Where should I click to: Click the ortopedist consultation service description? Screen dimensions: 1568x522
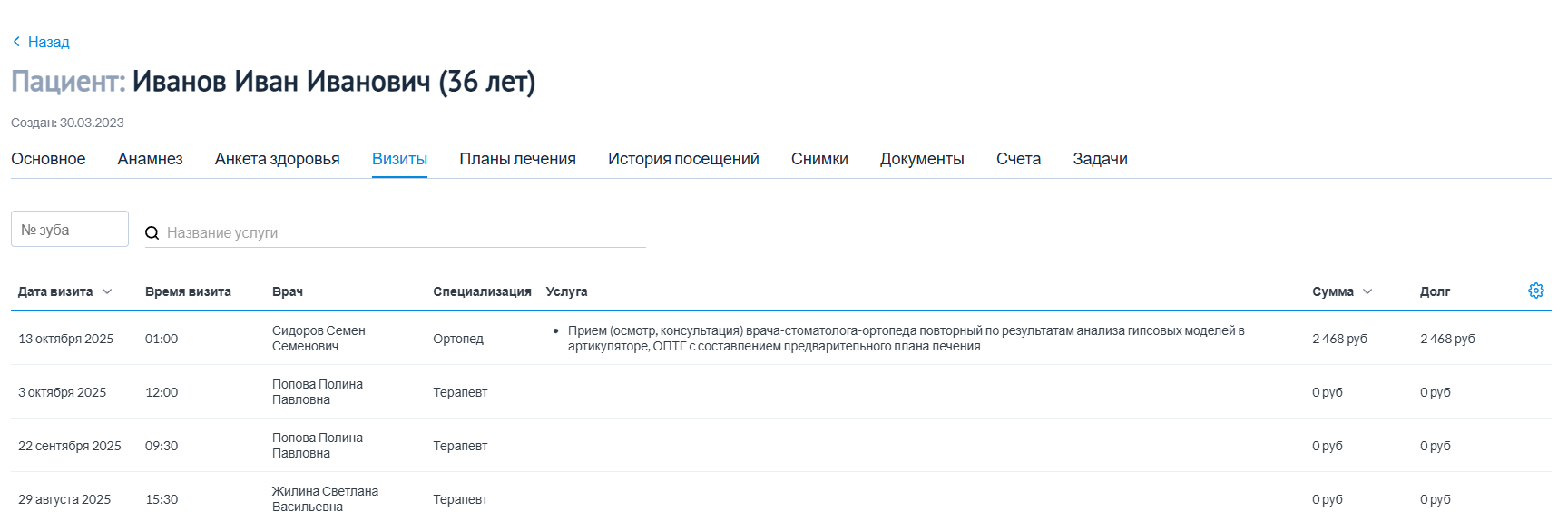(906, 339)
